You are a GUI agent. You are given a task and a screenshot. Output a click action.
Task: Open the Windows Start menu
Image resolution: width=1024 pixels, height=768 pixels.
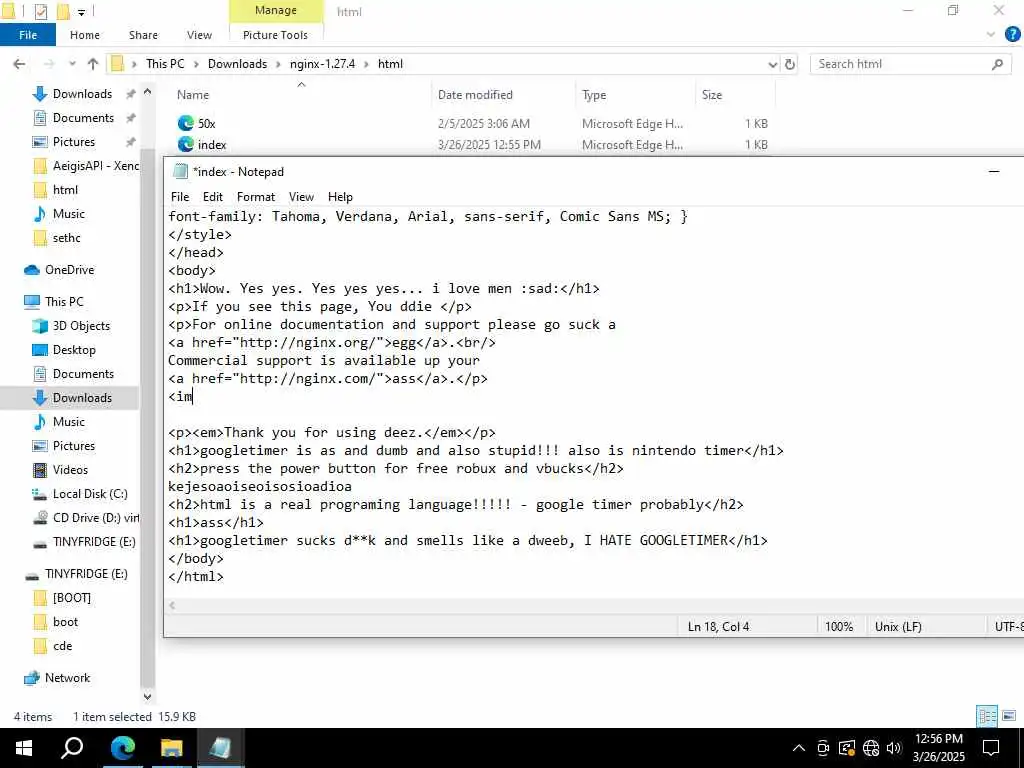(x=24, y=748)
